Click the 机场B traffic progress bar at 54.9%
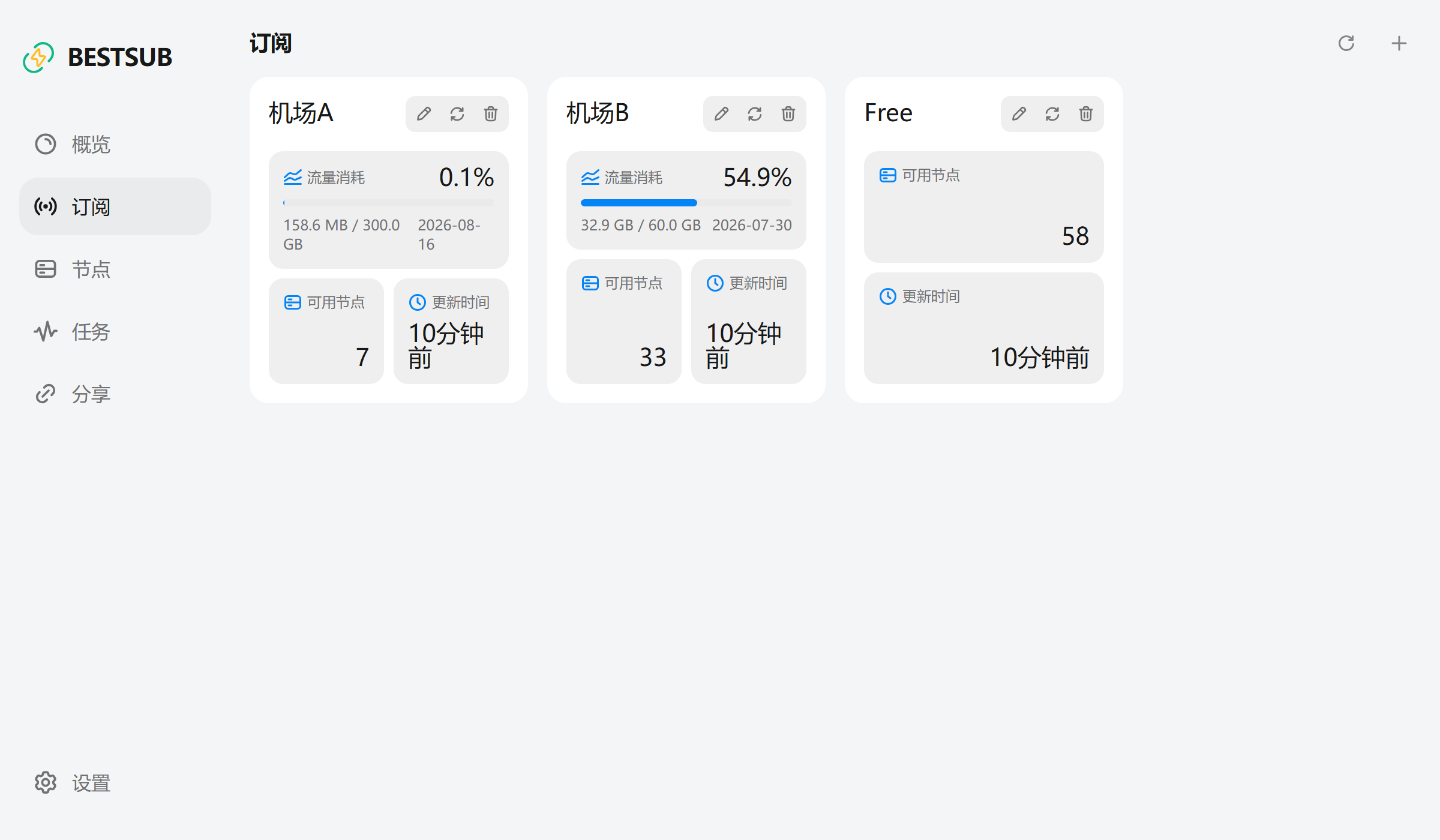Image resolution: width=1440 pixels, height=840 pixels. coord(686,203)
